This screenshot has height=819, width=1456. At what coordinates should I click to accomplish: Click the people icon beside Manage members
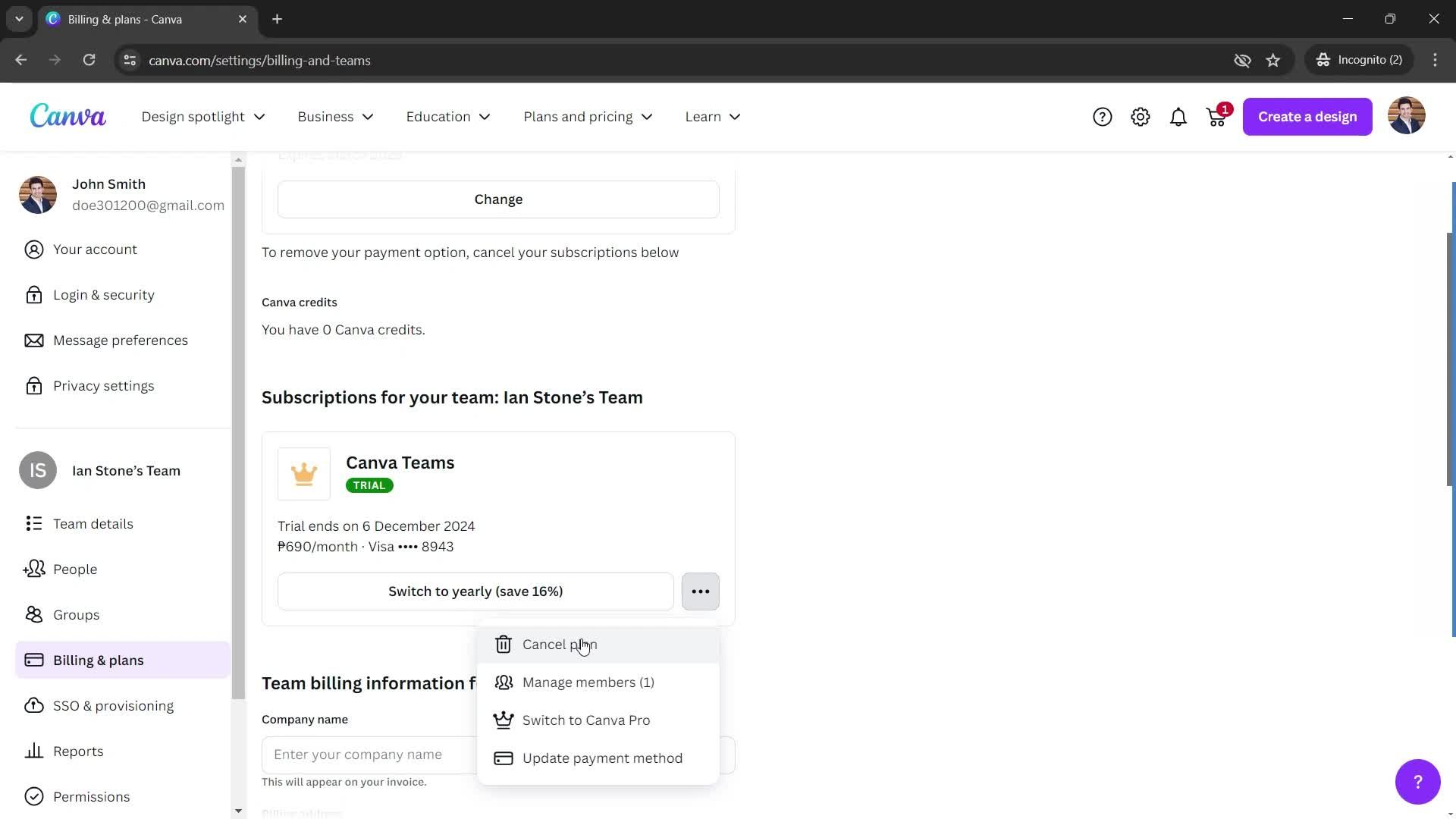pos(503,682)
